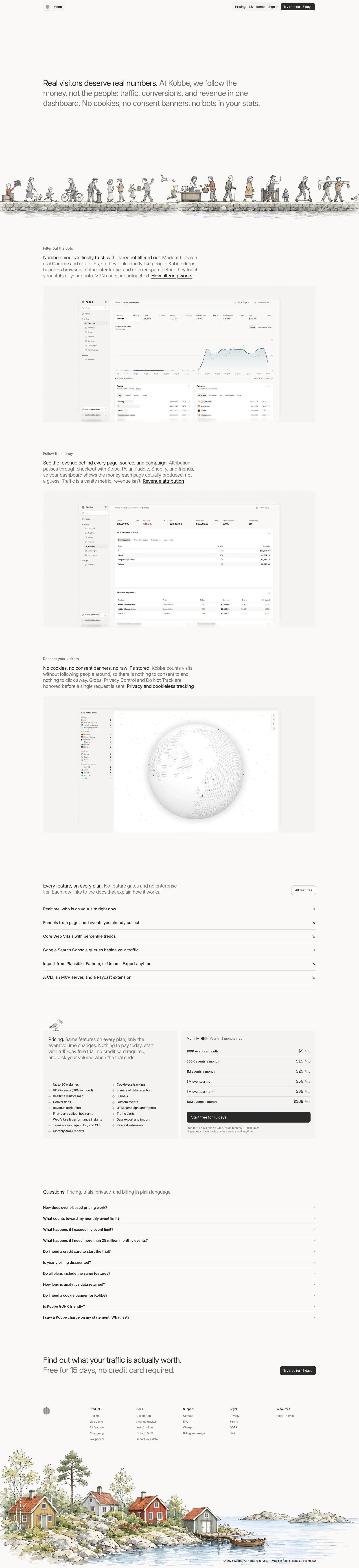Expand 'Is yearly billing discounted?' question
This screenshot has height=1568, width=359.
click(x=179, y=1262)
